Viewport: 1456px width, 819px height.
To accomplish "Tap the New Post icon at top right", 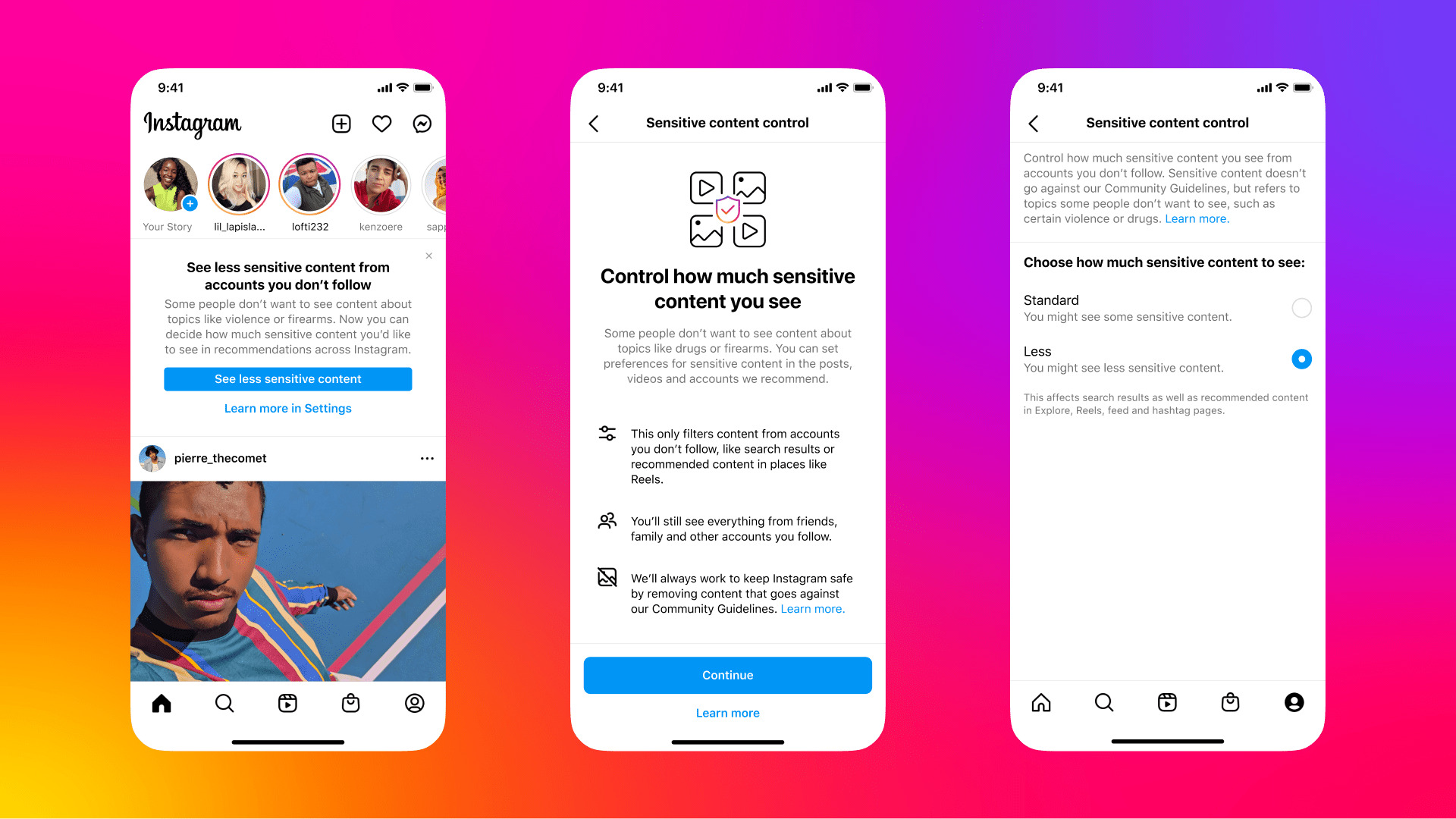I will click(343, 124).
